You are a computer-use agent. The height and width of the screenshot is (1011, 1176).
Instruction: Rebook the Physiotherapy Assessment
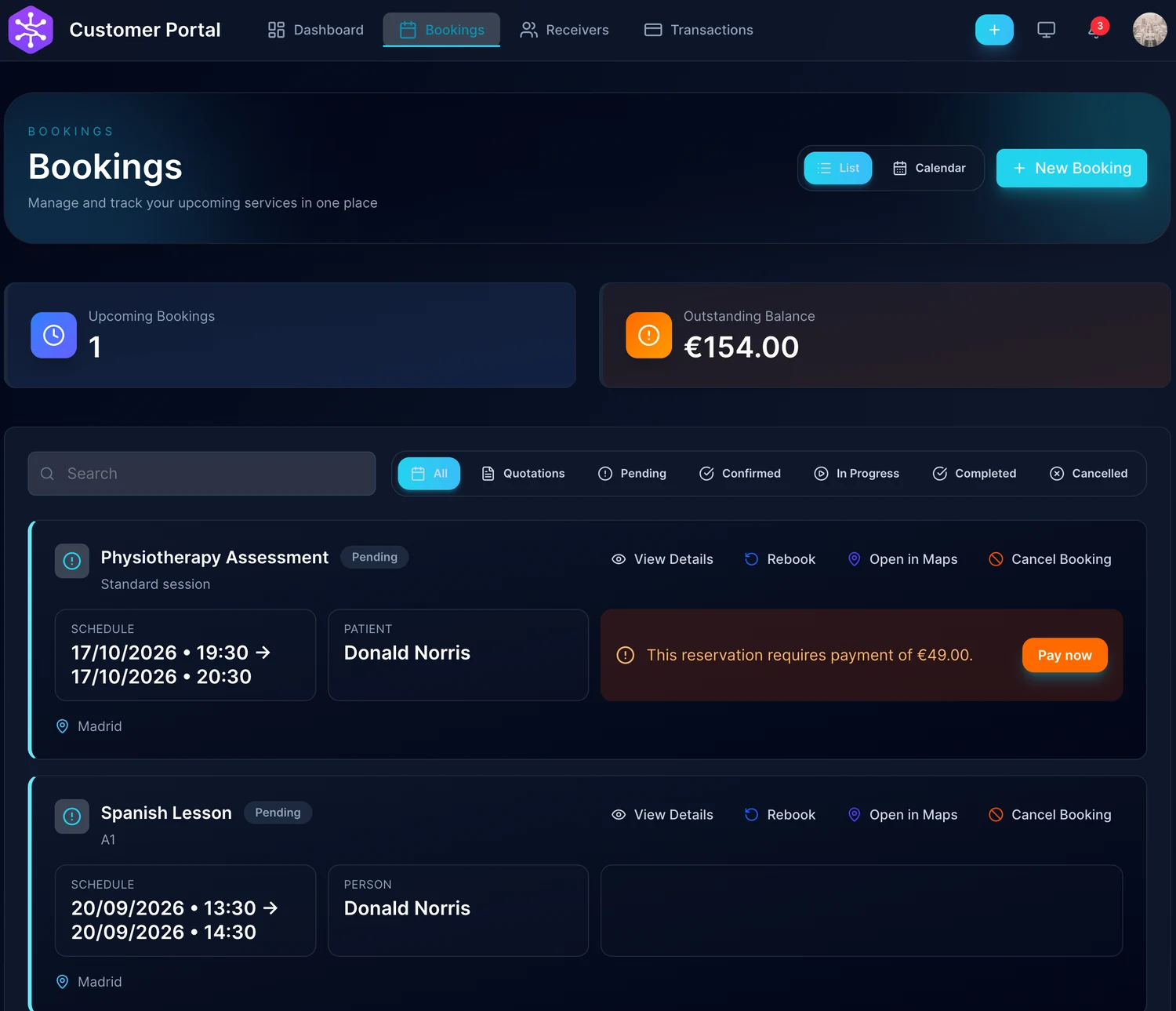780,559
